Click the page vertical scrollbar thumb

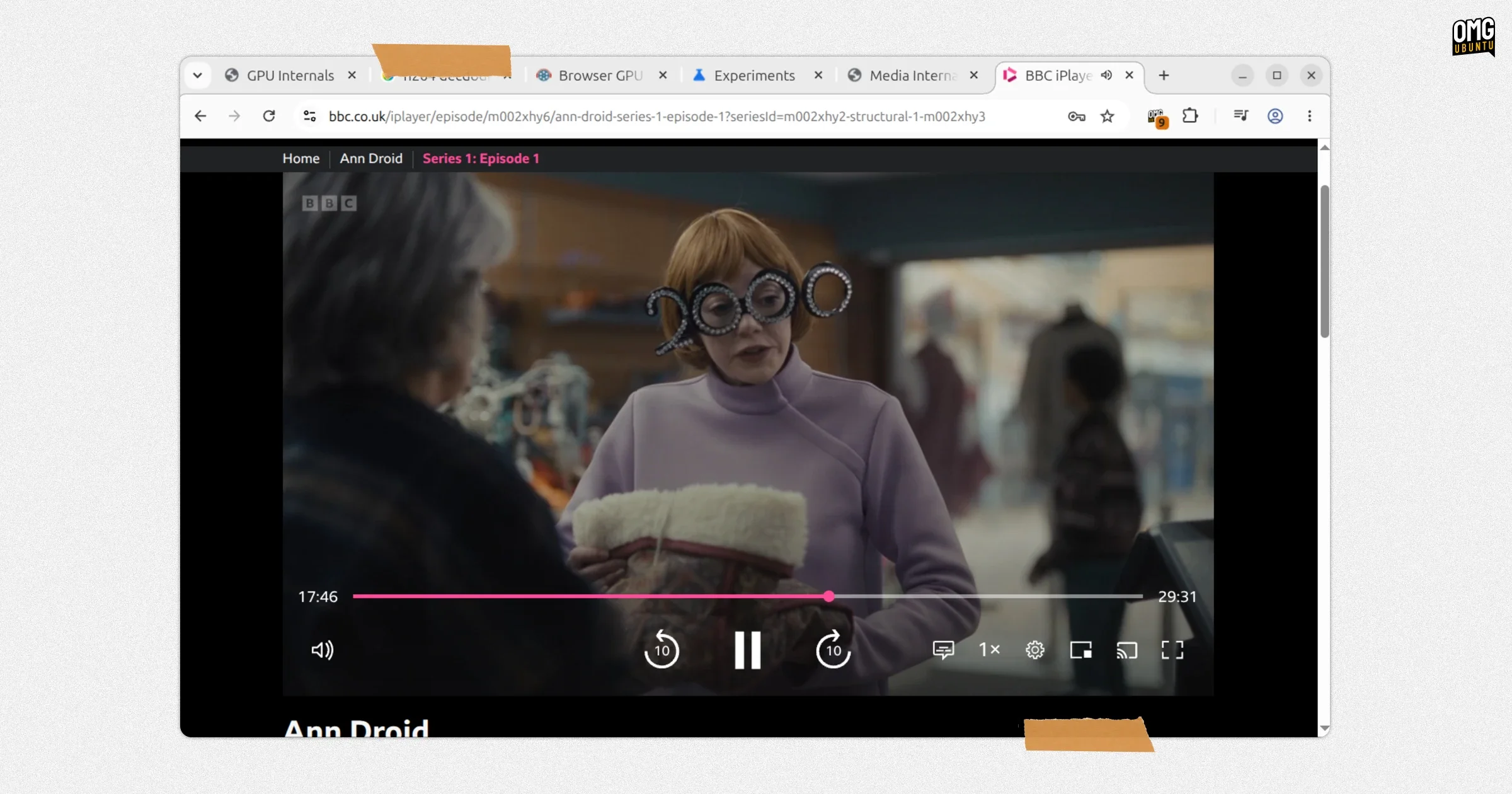coord(1324,262)
